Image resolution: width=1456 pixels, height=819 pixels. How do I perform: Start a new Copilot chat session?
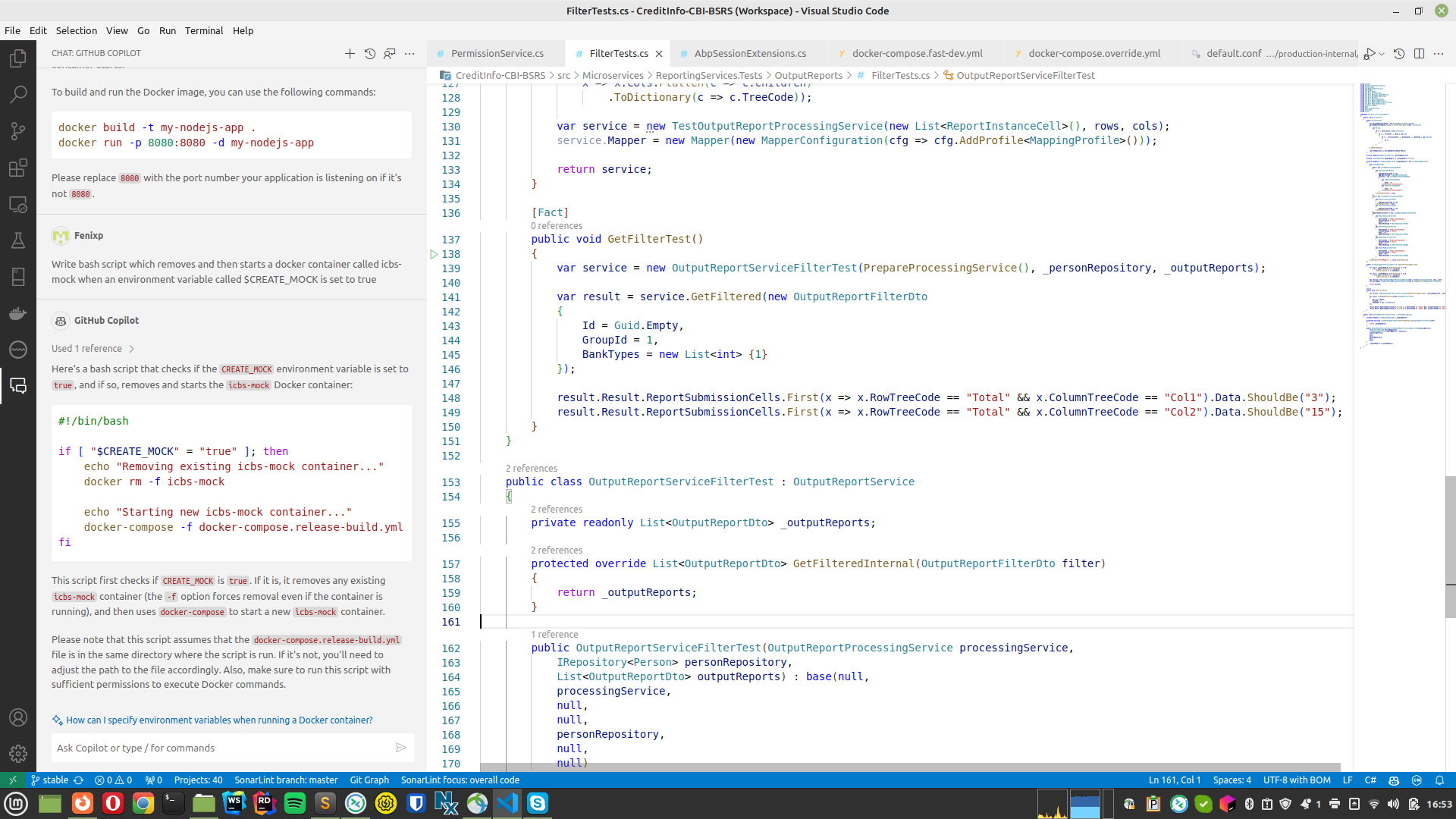[350, 54]
